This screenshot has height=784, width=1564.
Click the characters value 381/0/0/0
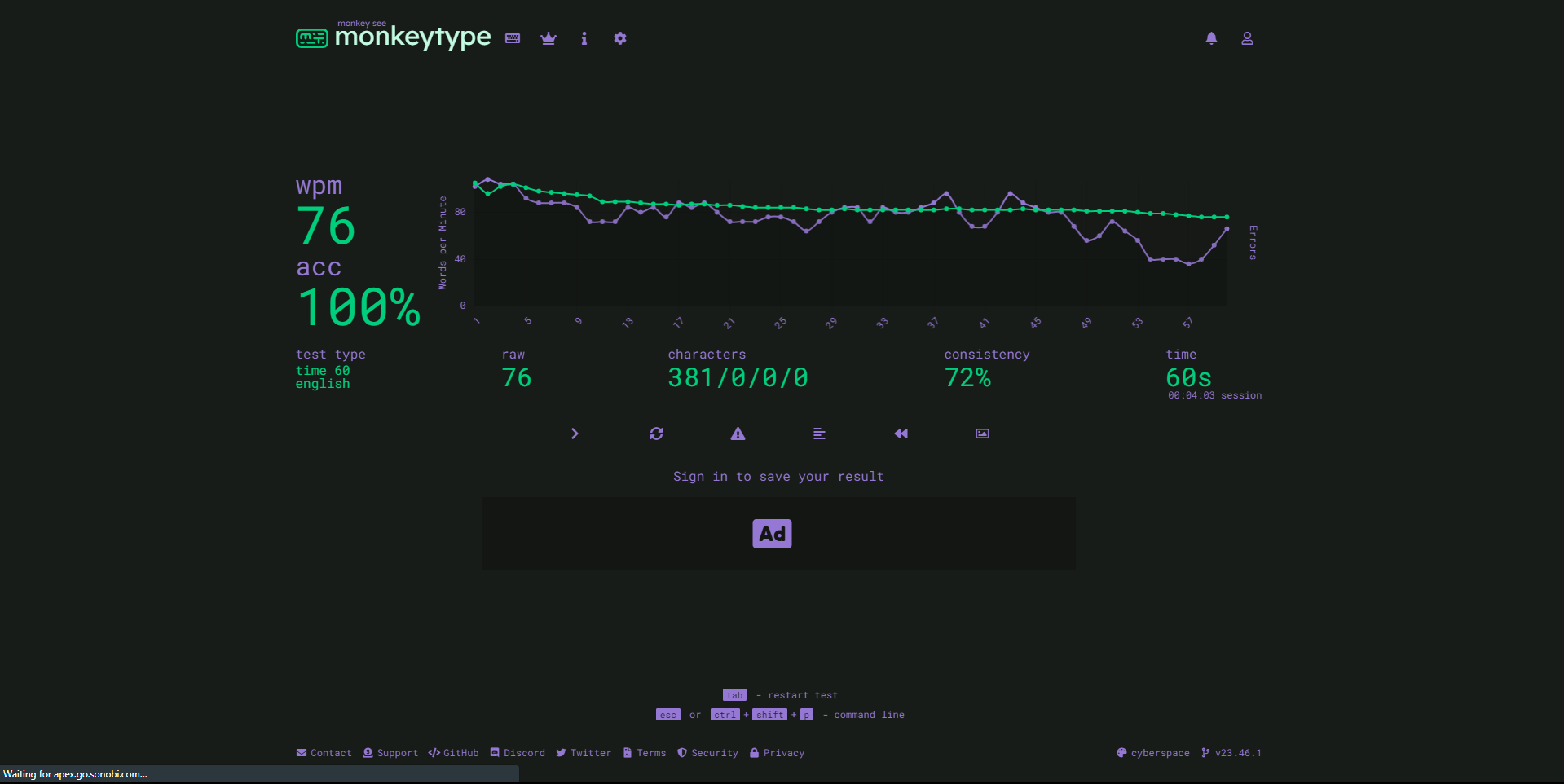[738, 377]
